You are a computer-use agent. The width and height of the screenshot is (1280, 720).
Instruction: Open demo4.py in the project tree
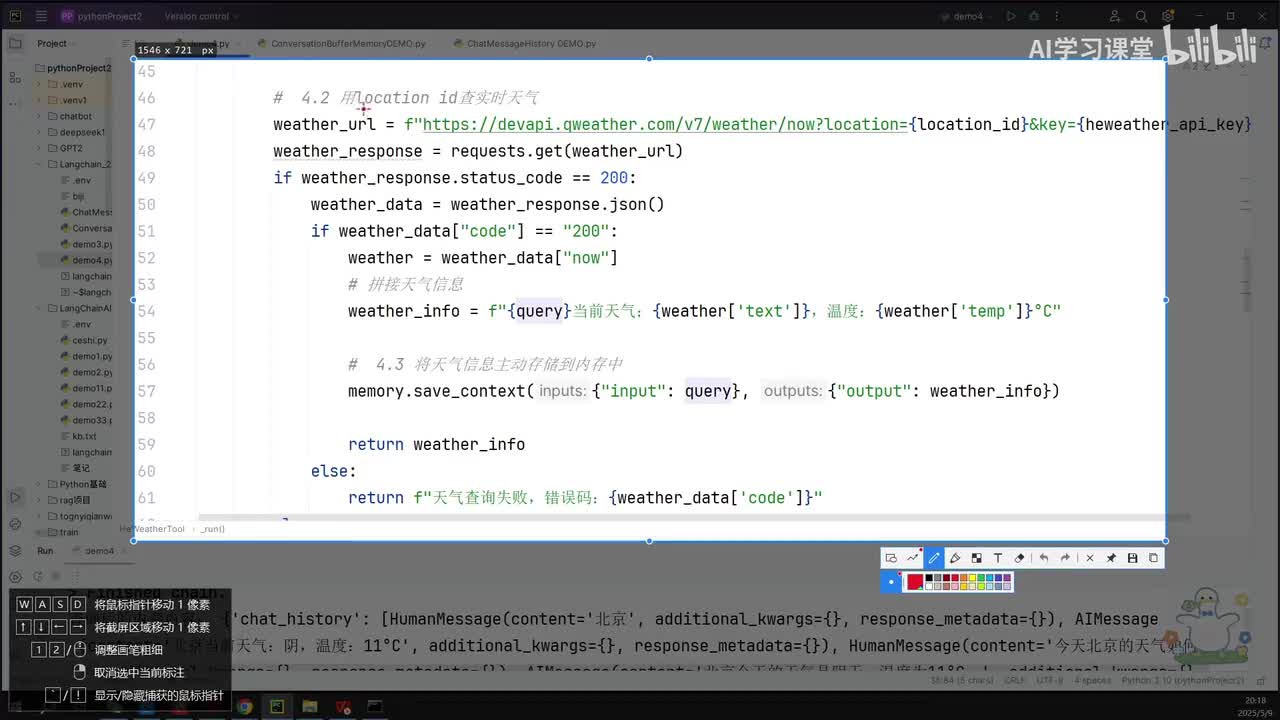tap(87, 260)
